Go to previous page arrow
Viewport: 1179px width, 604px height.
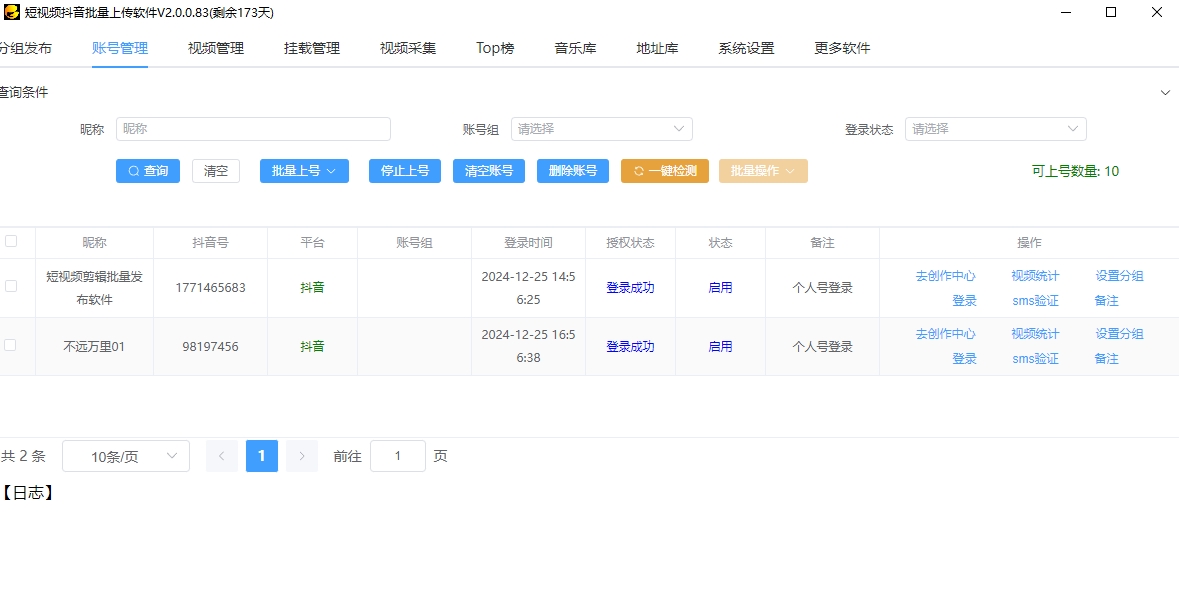coord(222,456)
